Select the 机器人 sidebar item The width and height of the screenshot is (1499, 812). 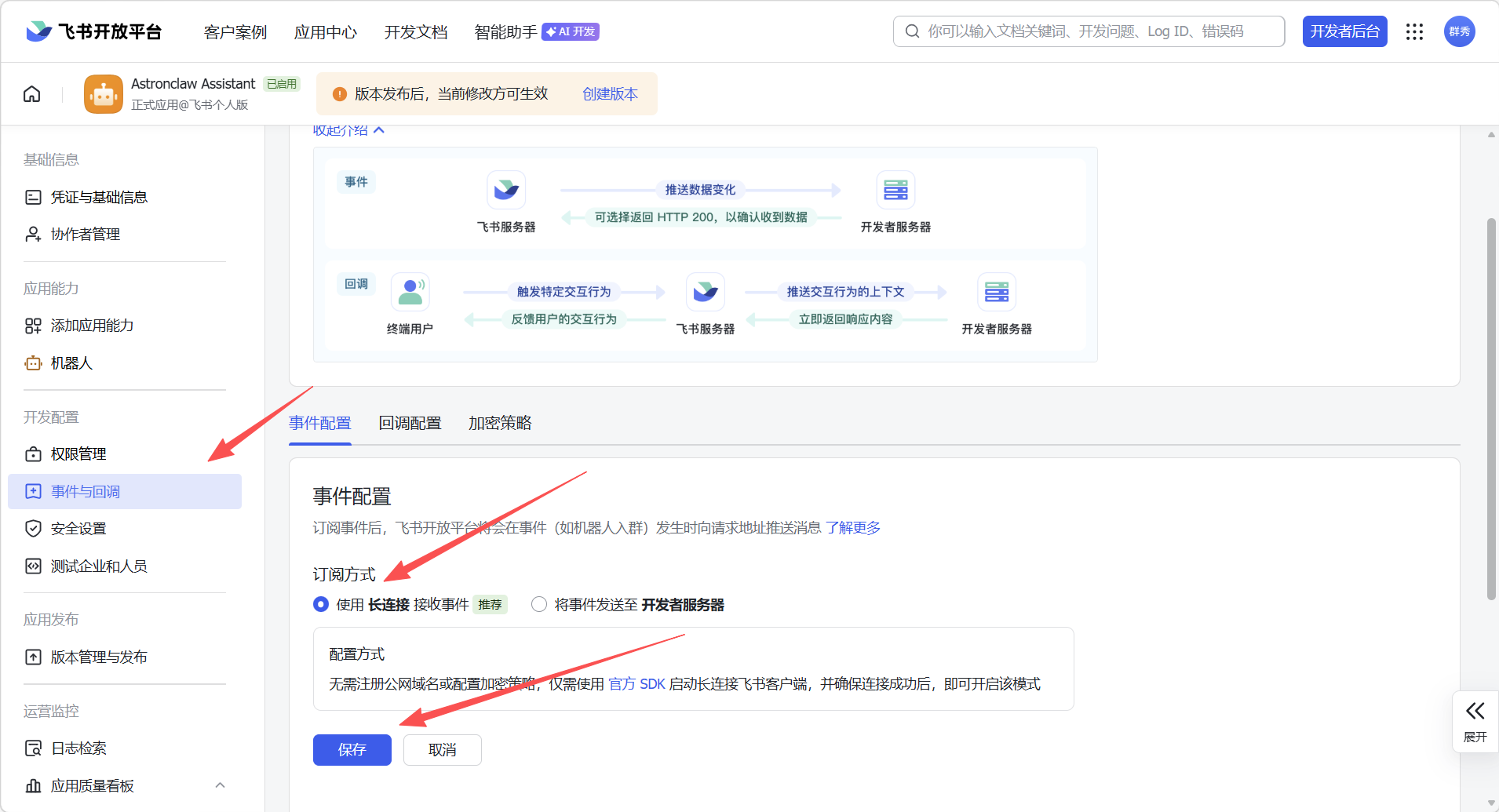[71, 362]
